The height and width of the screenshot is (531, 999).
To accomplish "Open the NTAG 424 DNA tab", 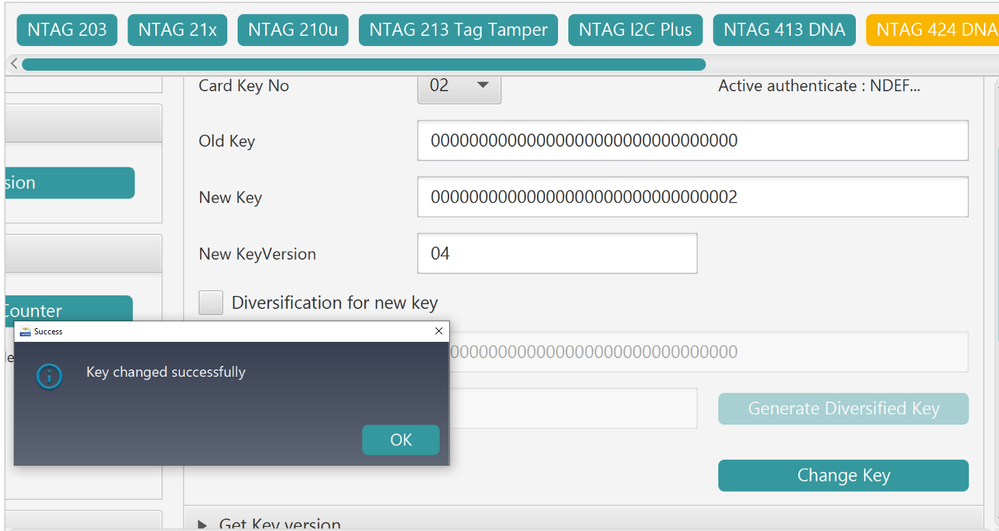I will (x=933, y=30).
